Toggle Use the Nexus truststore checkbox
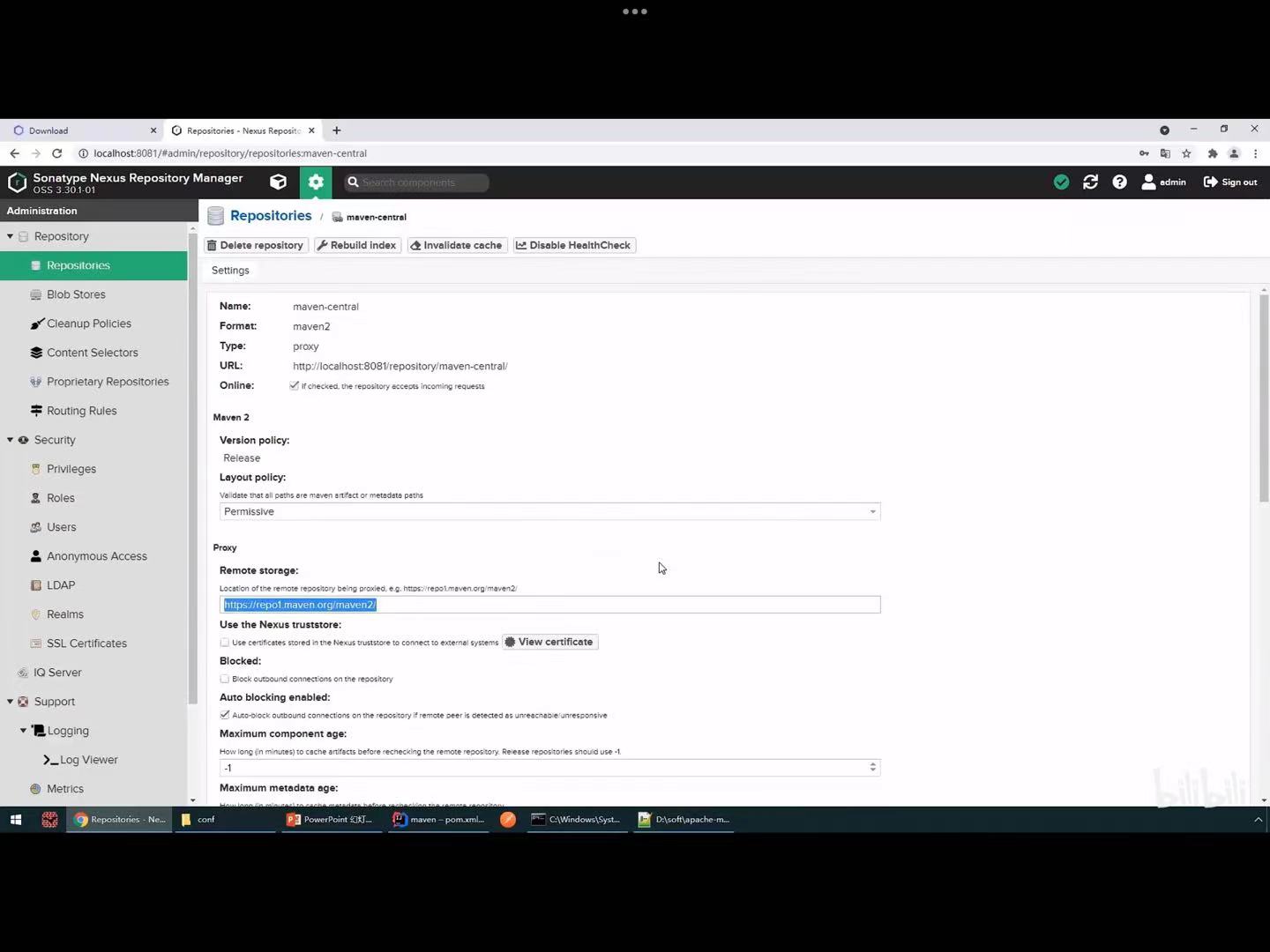 coord(225,643)
